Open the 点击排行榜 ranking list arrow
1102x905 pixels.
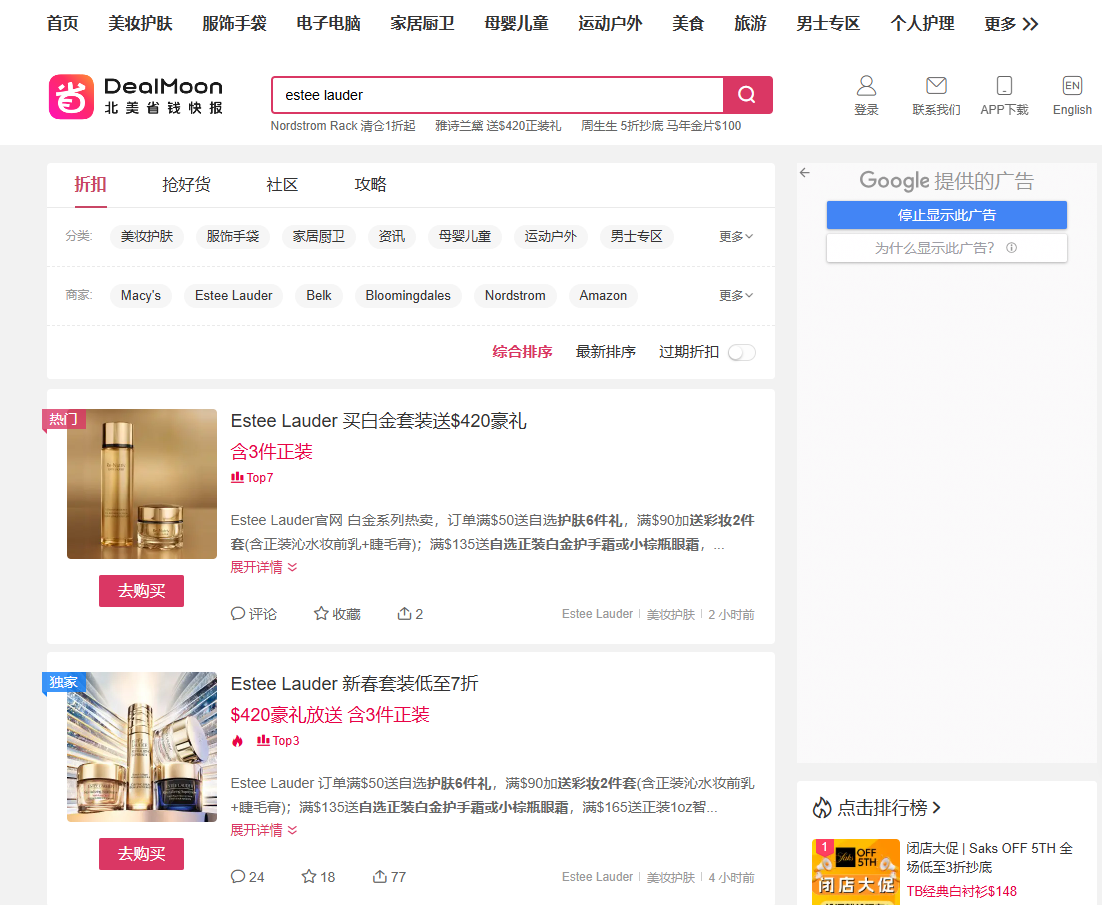pos(936,808)
